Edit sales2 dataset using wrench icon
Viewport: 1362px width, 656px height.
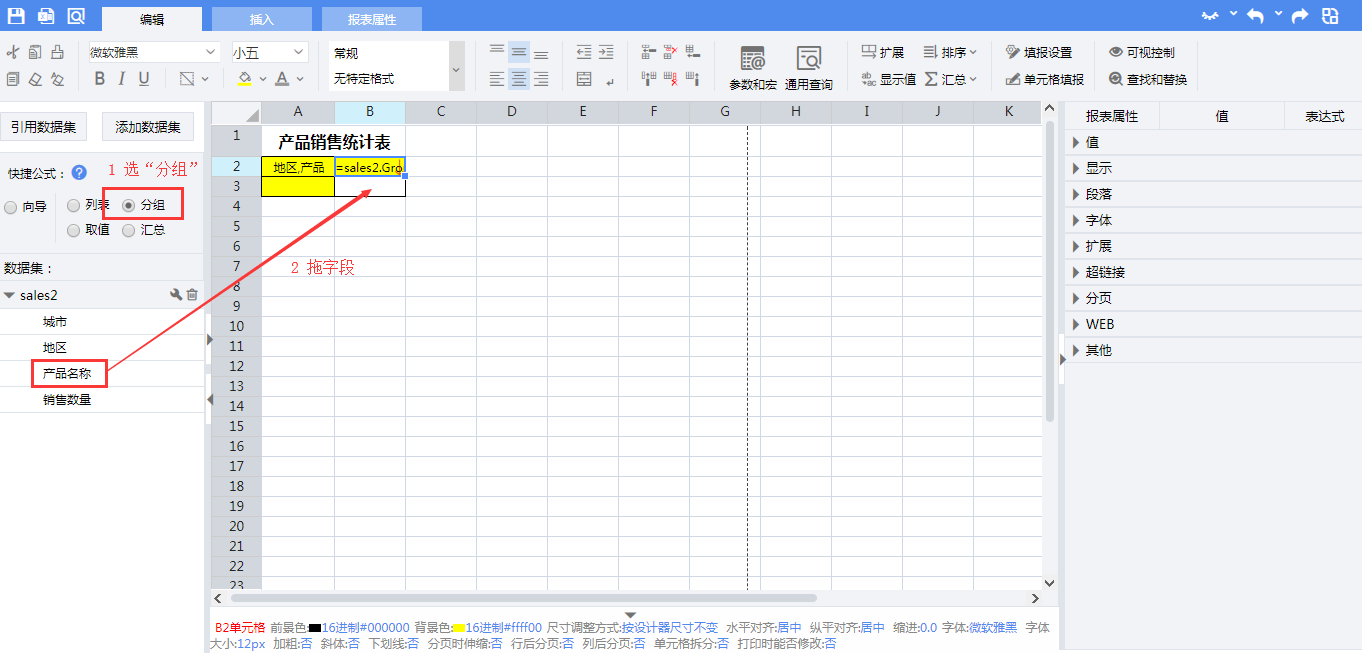pyautogui.click(x=176, y=295)
